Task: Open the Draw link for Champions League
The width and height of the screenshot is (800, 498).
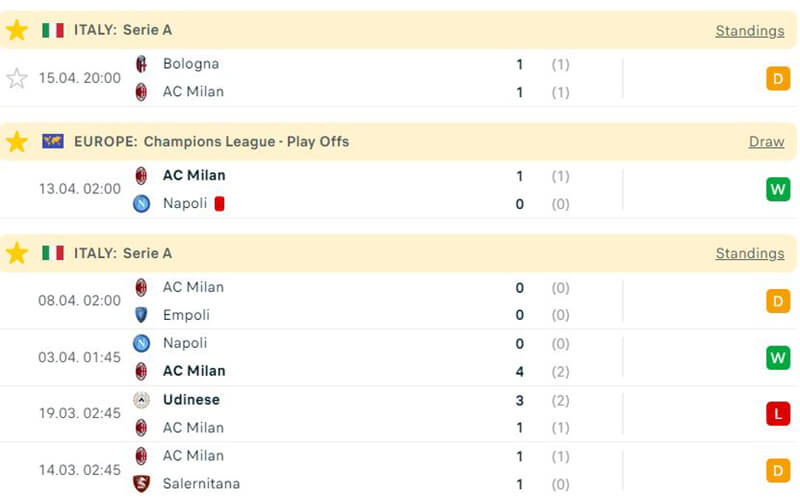Action: pos(766,142)
